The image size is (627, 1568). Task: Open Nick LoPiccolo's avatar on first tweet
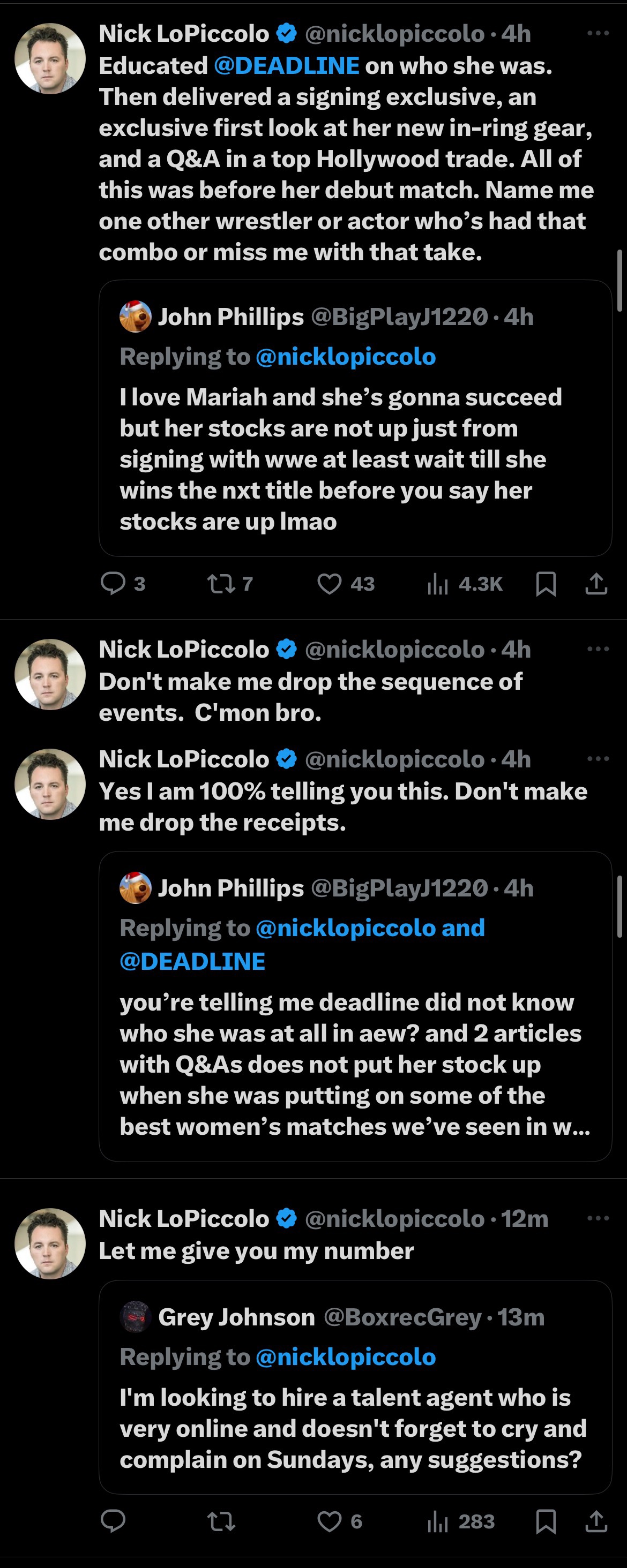click(50, 58)
